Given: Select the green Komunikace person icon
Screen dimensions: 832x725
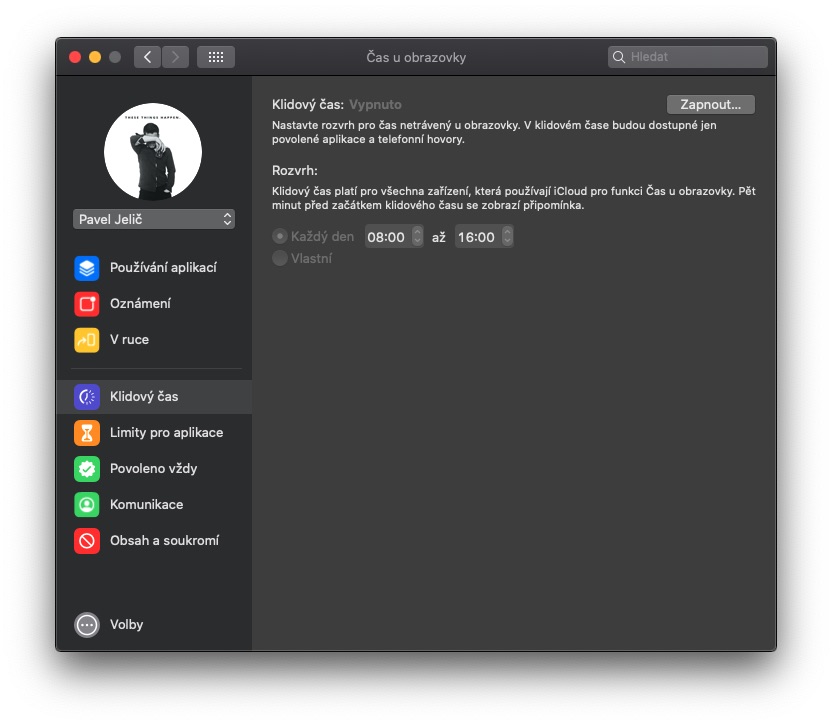Looking at the screenshot, I should tap(86, 505).
